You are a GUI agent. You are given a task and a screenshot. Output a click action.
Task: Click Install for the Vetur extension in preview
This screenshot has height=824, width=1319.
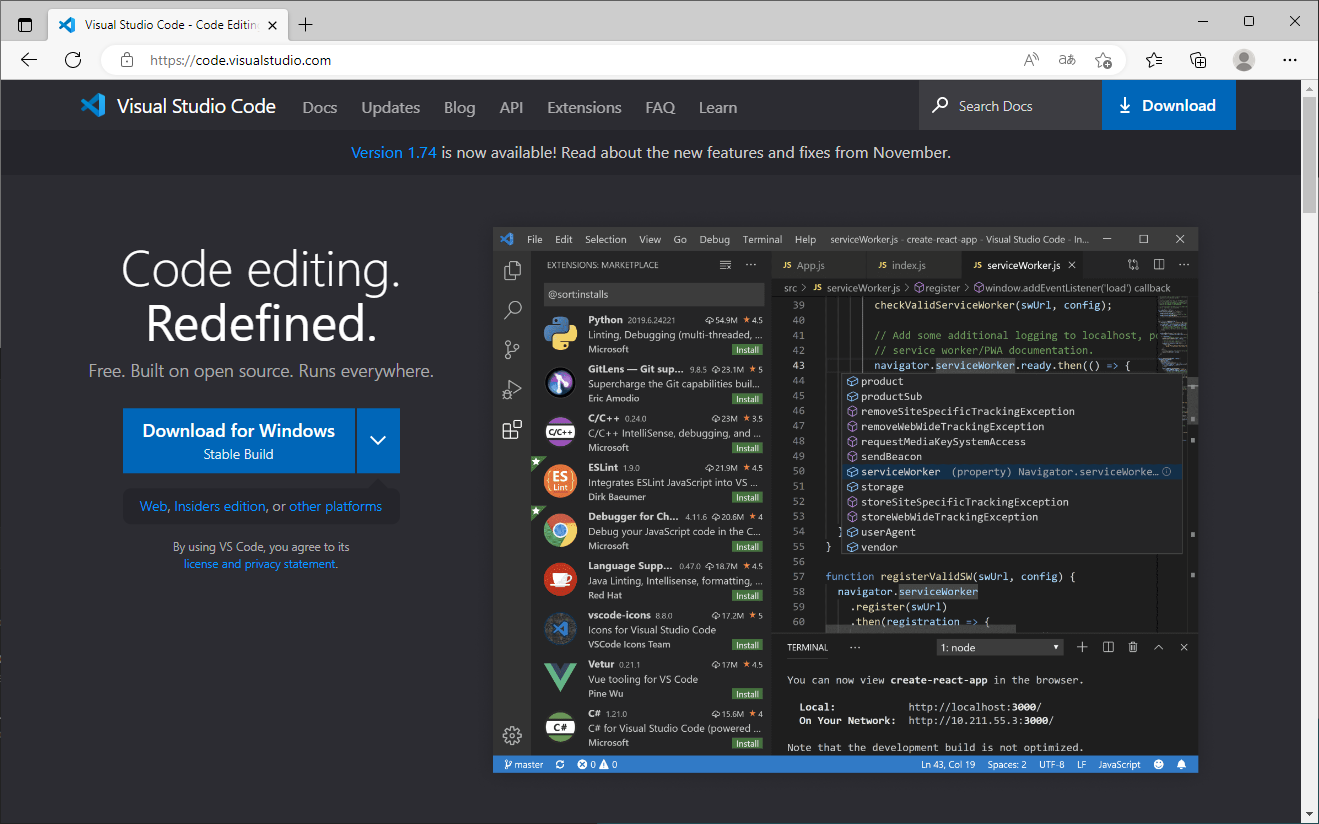pos(747,694)
